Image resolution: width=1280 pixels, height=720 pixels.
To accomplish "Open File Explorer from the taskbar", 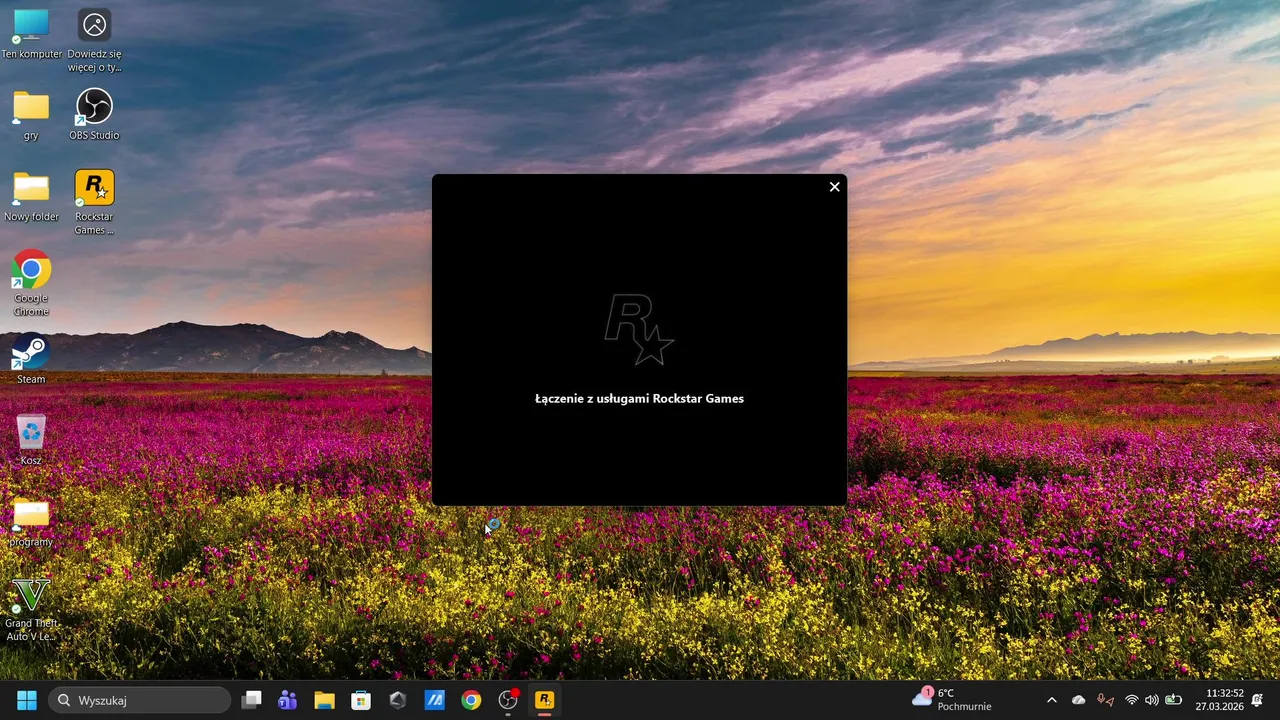I will [324, 700].
